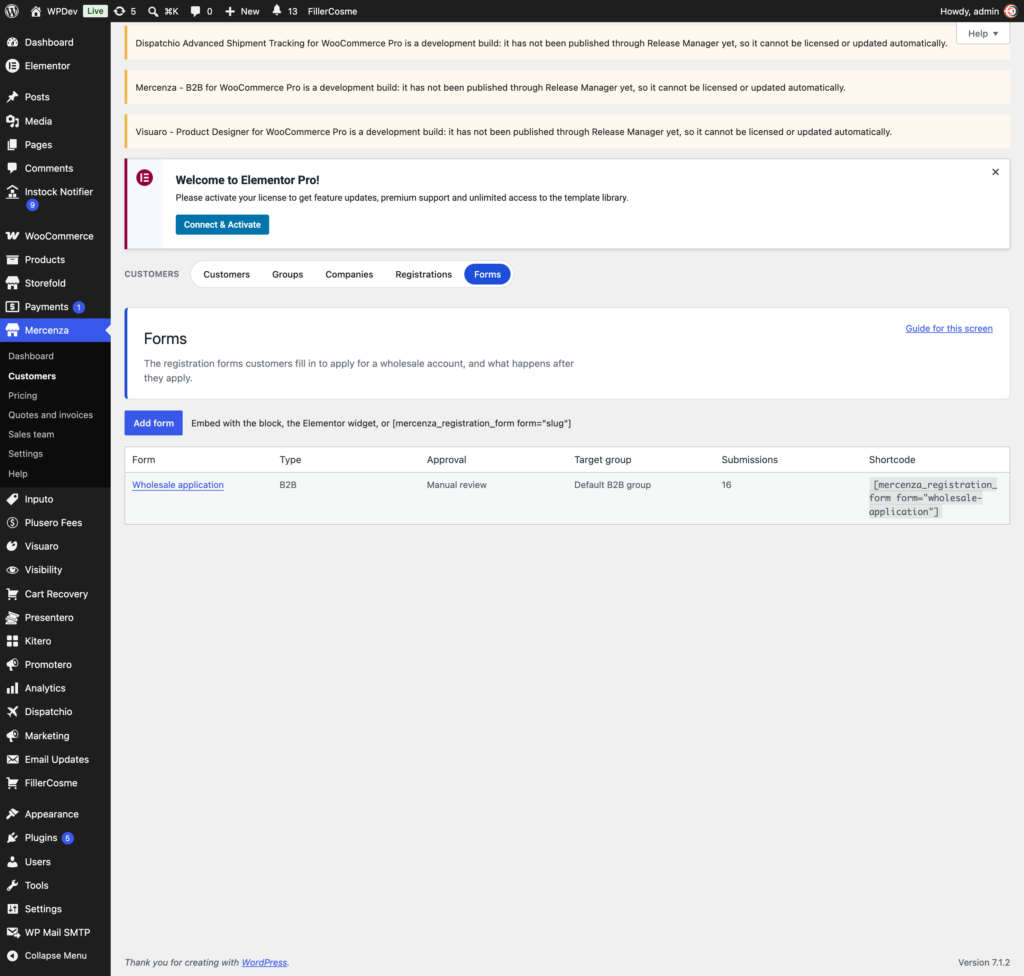Open the Wholesale application form link
The height and width of the screenshot is (976, 1024).
click(178, 485)
